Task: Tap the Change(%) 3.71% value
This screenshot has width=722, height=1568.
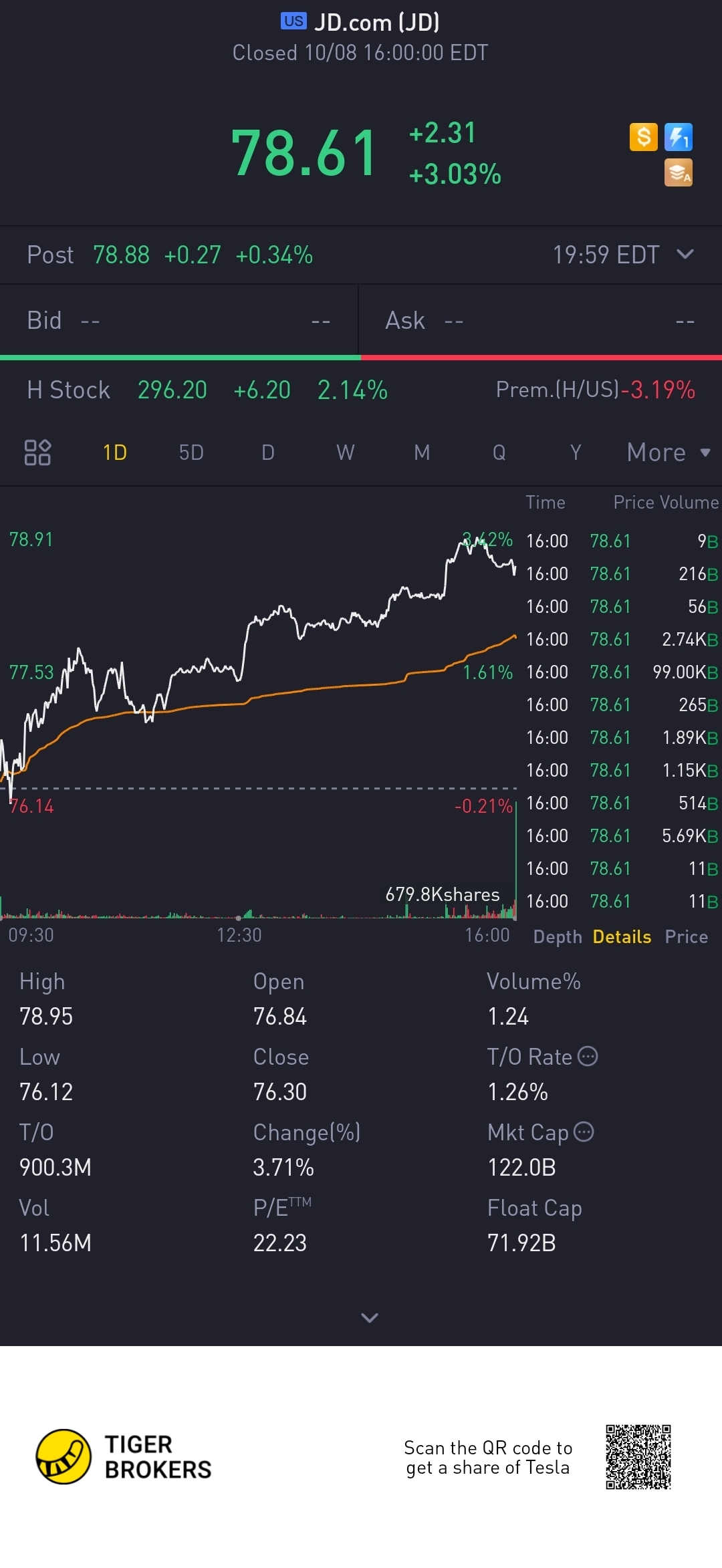Action: [283, 1168]
